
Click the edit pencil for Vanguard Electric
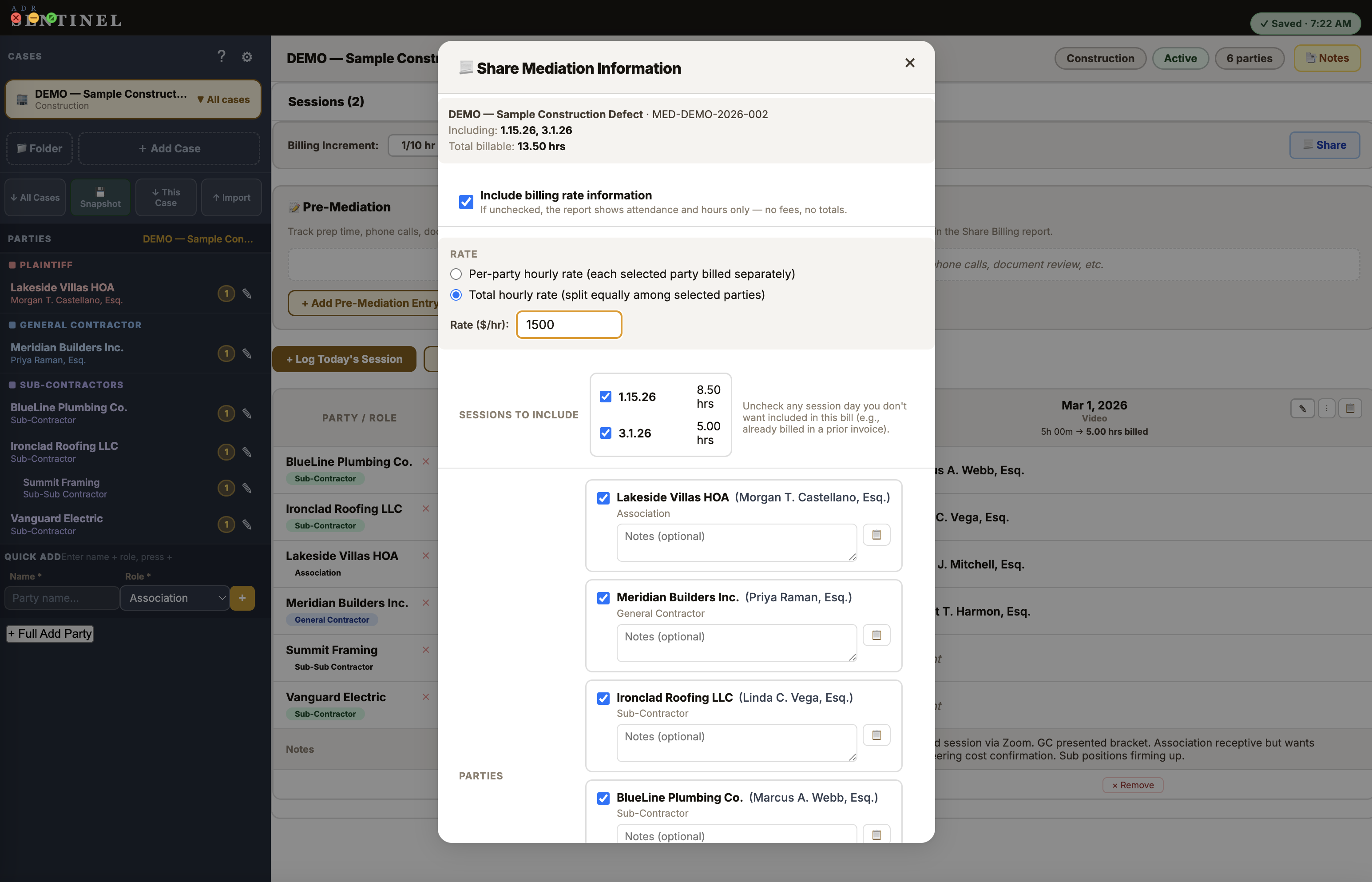247,524
